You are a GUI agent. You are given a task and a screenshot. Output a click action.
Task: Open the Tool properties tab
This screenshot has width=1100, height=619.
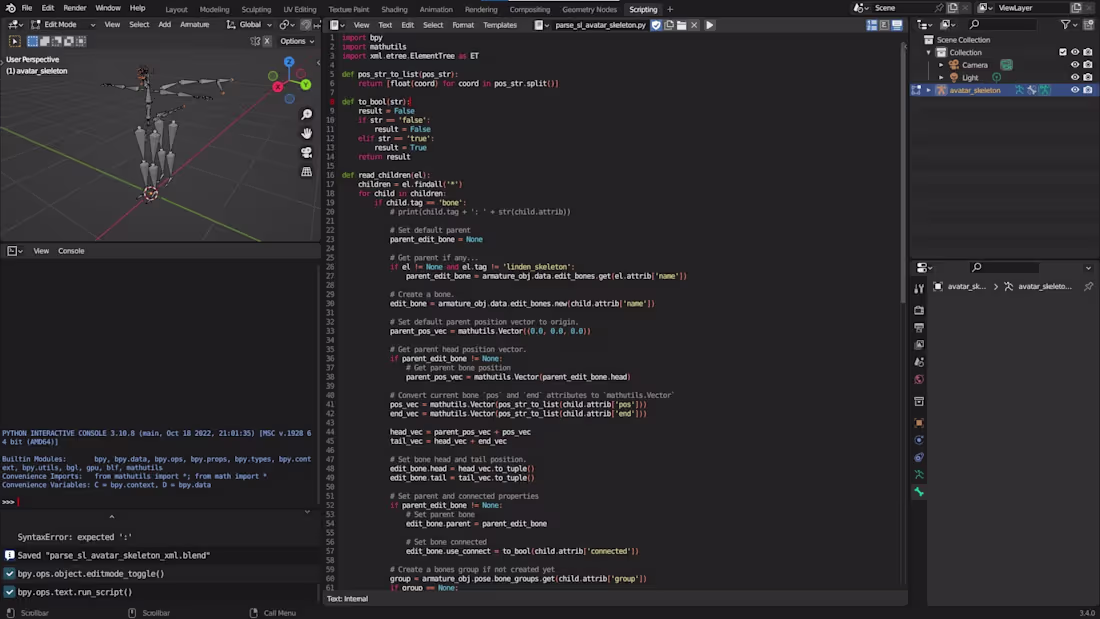pos(919,289)
